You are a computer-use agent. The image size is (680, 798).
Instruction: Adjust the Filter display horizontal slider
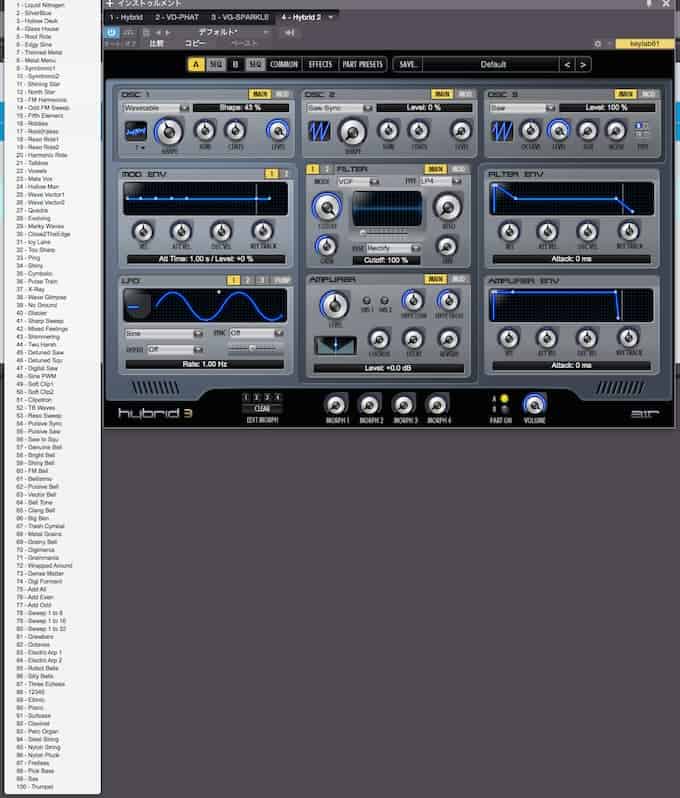pos(384,233)
